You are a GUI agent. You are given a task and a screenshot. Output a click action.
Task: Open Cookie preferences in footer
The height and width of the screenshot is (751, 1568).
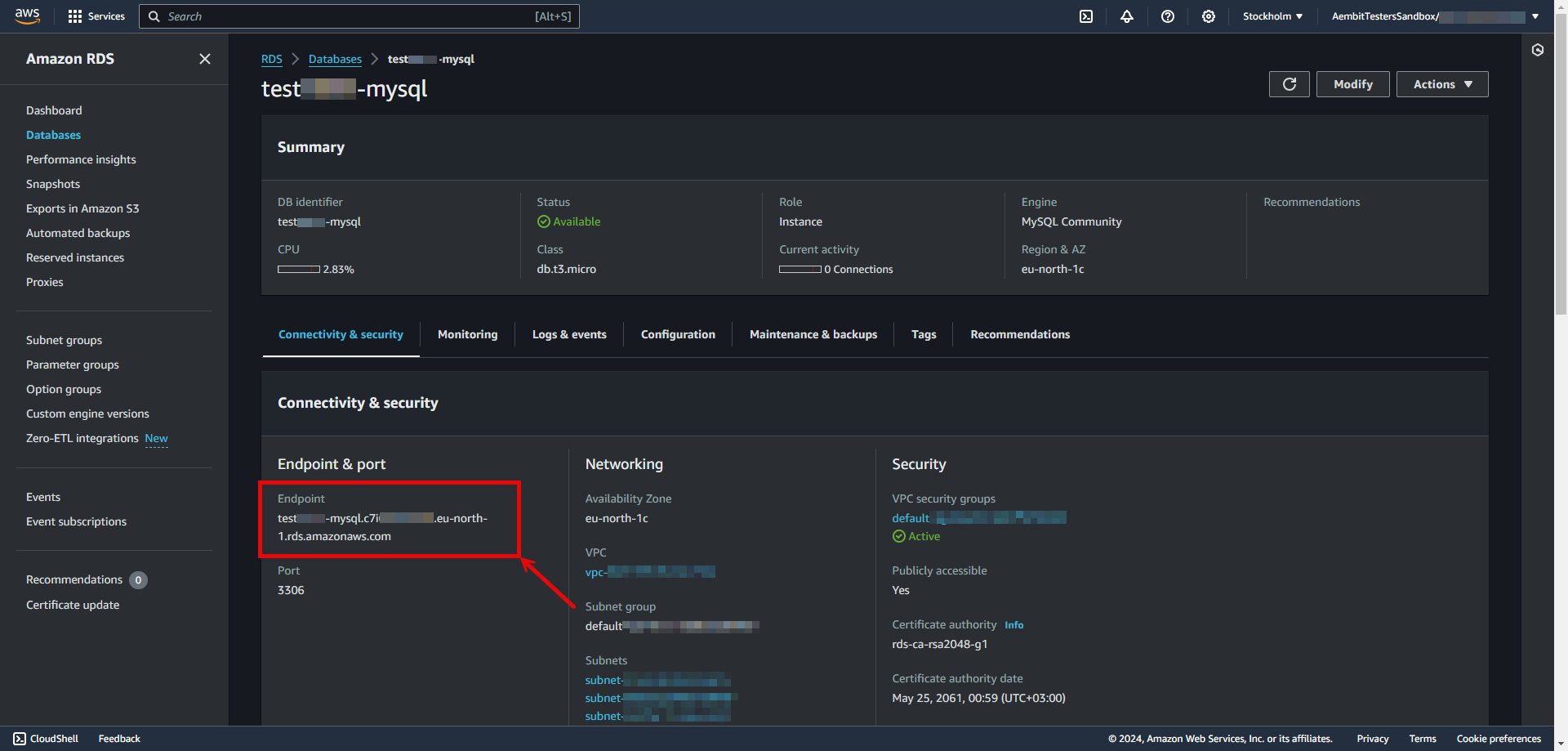point(1499,739)
